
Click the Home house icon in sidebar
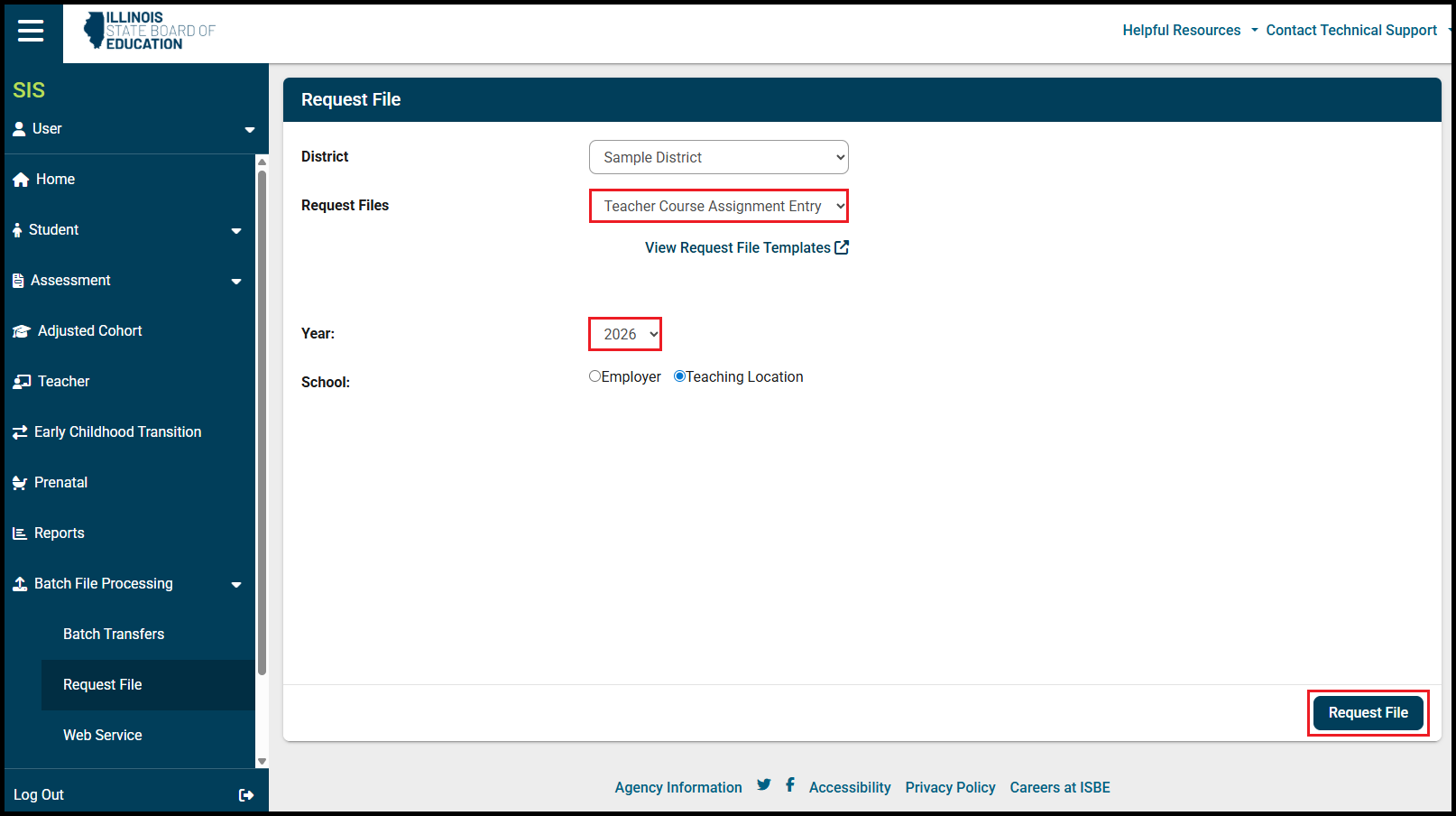[22, 180]
